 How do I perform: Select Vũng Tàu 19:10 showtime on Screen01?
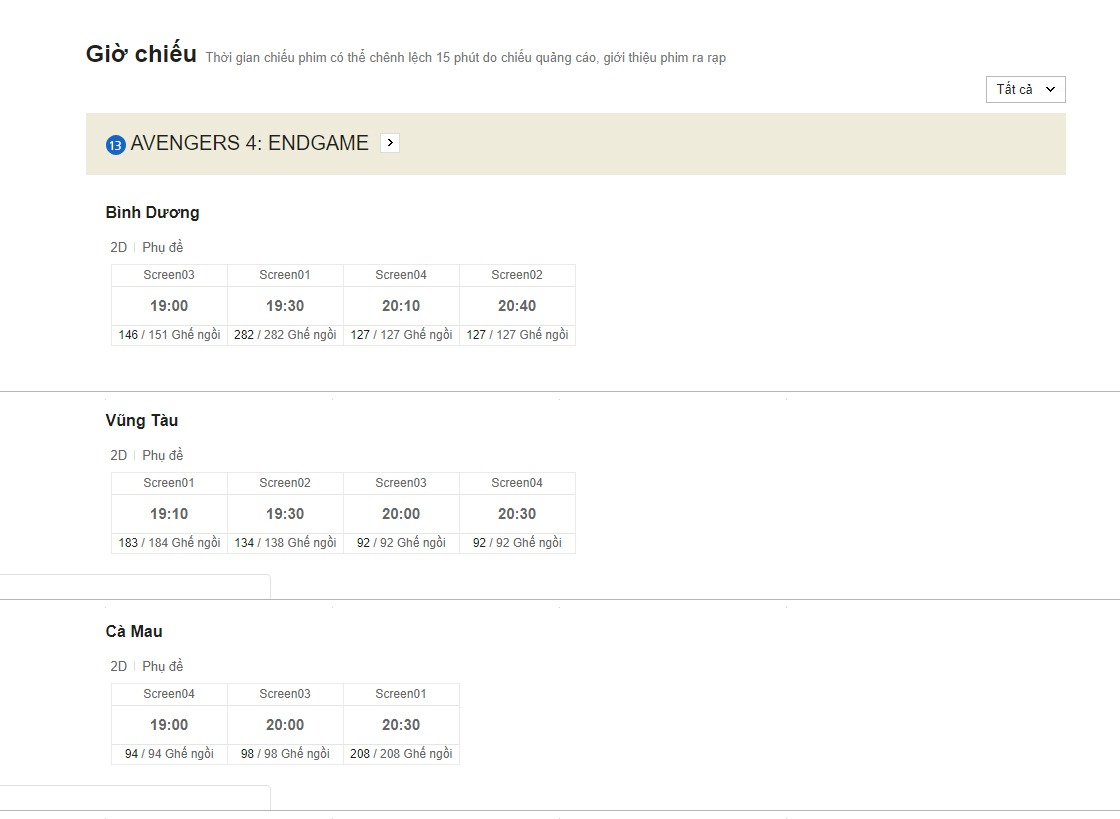click(x=169, y=514)
